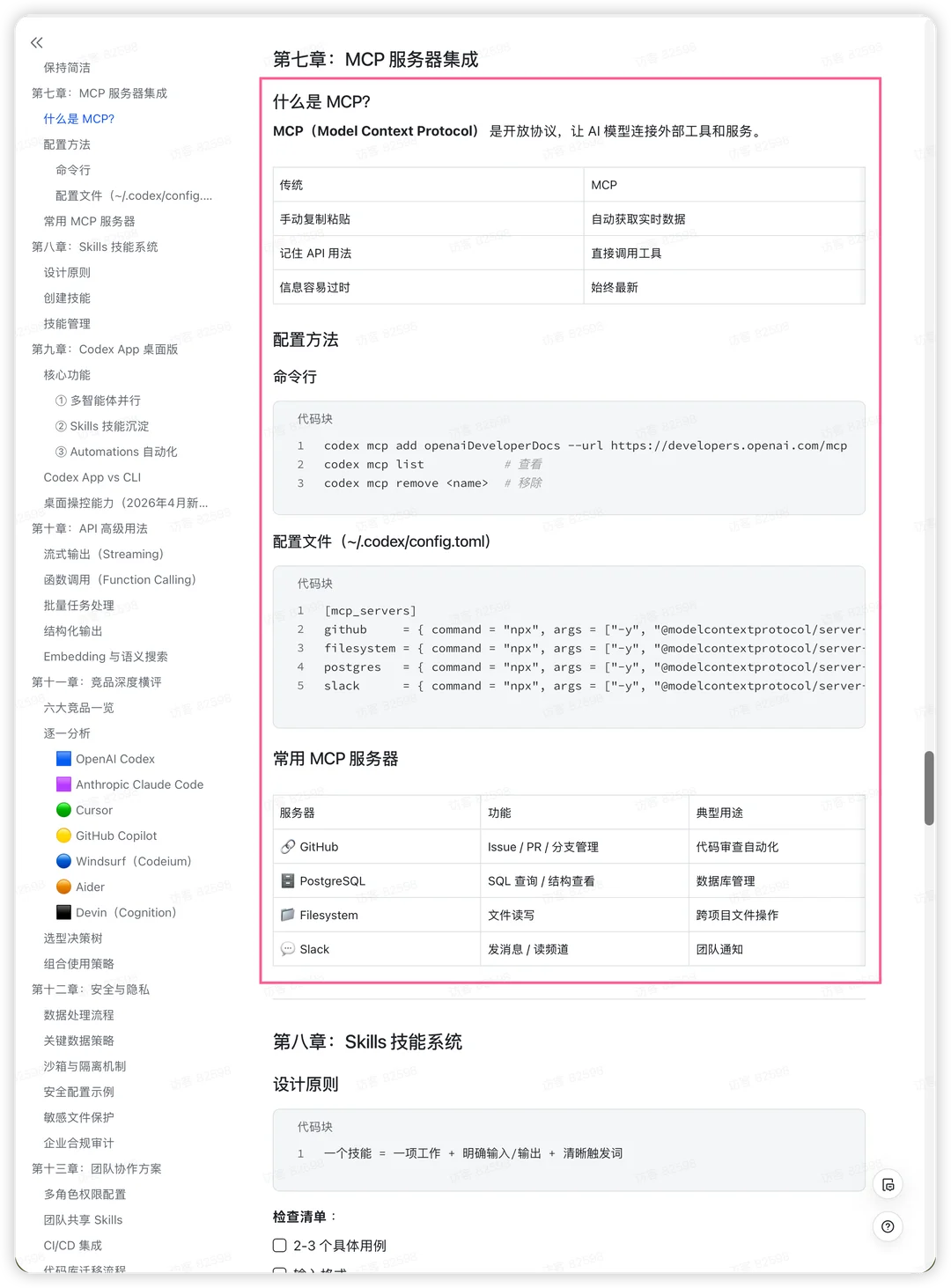951x1288 pixels.
Task: Open CI/CD 集成 outline entry
Action: pyautogui.click(x=73, y=1246)
